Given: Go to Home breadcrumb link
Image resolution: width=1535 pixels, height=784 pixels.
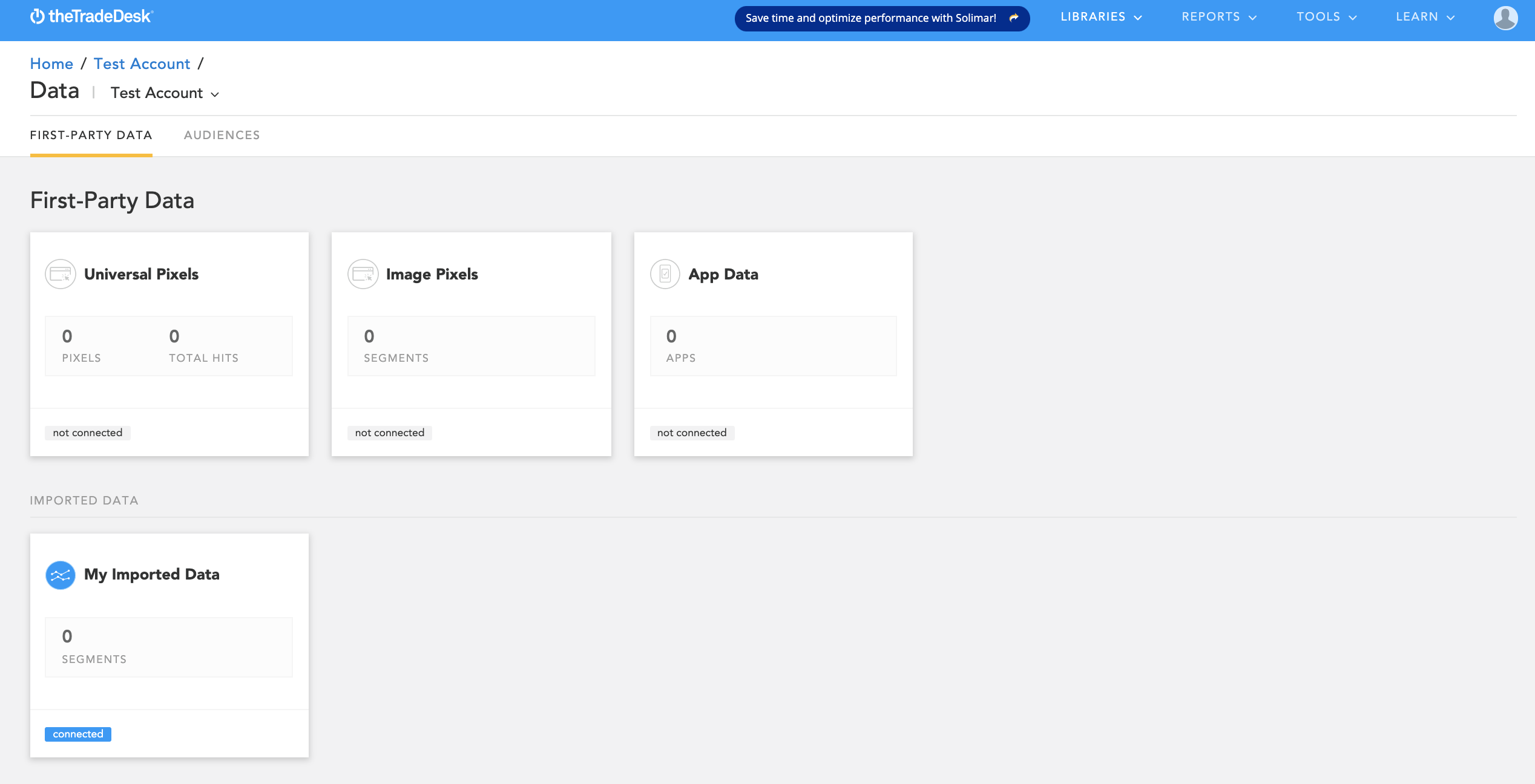Looking at the screenshot, I should tap(51, 64).
